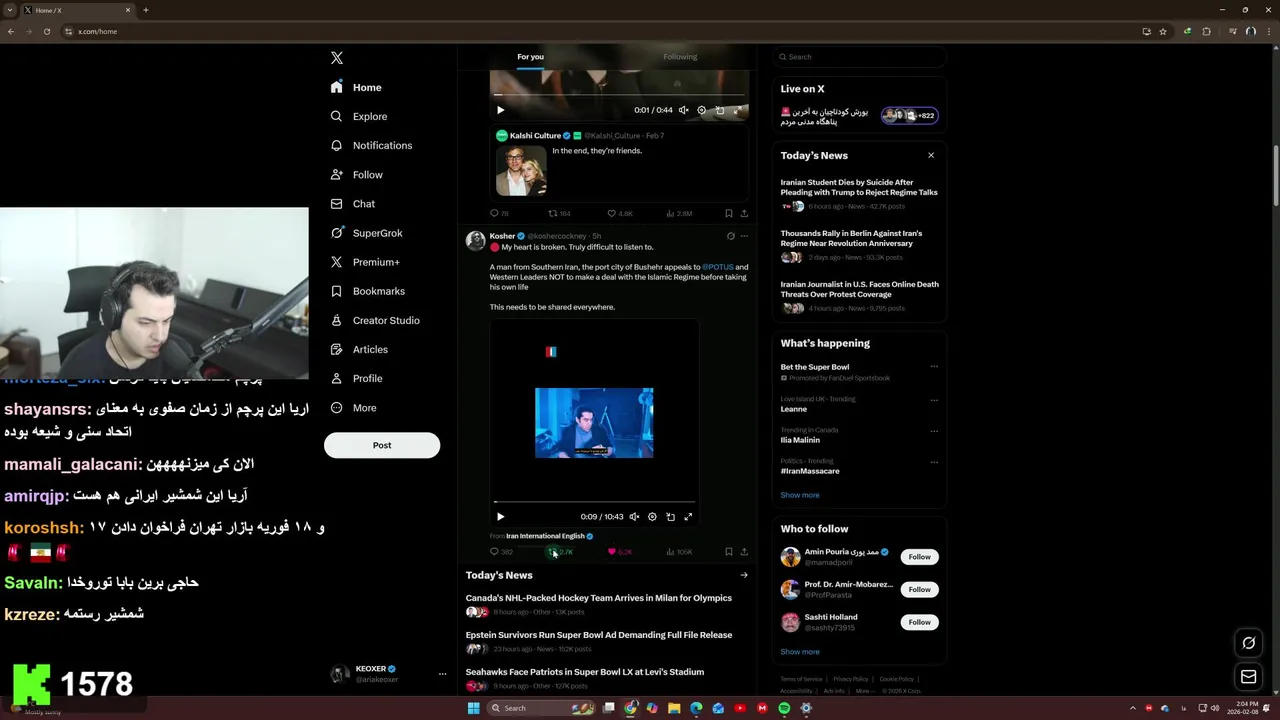This screenshot has height=720, width=1280.
Task: Follow Prof. Dr. Amir-Mobarez
Action: pos(920,589)
